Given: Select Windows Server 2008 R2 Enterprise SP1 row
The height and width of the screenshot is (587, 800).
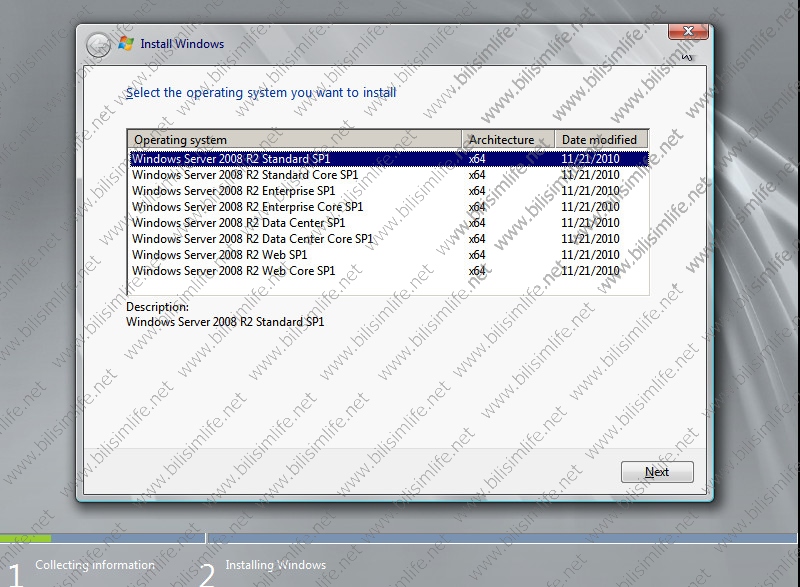Looking at the screenshot, I should coord(389,191).
